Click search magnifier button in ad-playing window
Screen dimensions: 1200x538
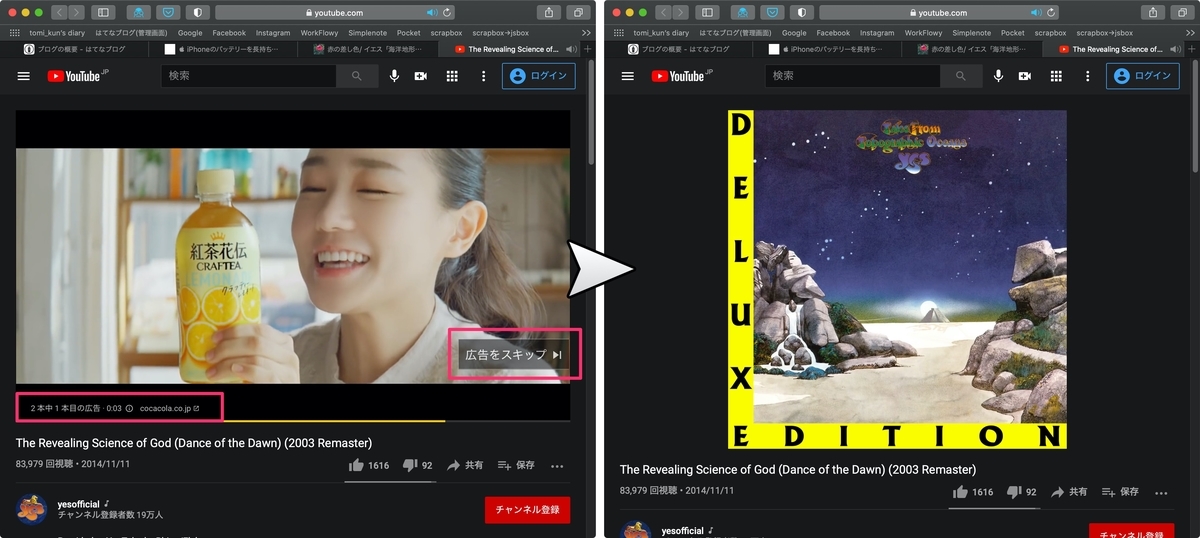(x=357, y=76)
